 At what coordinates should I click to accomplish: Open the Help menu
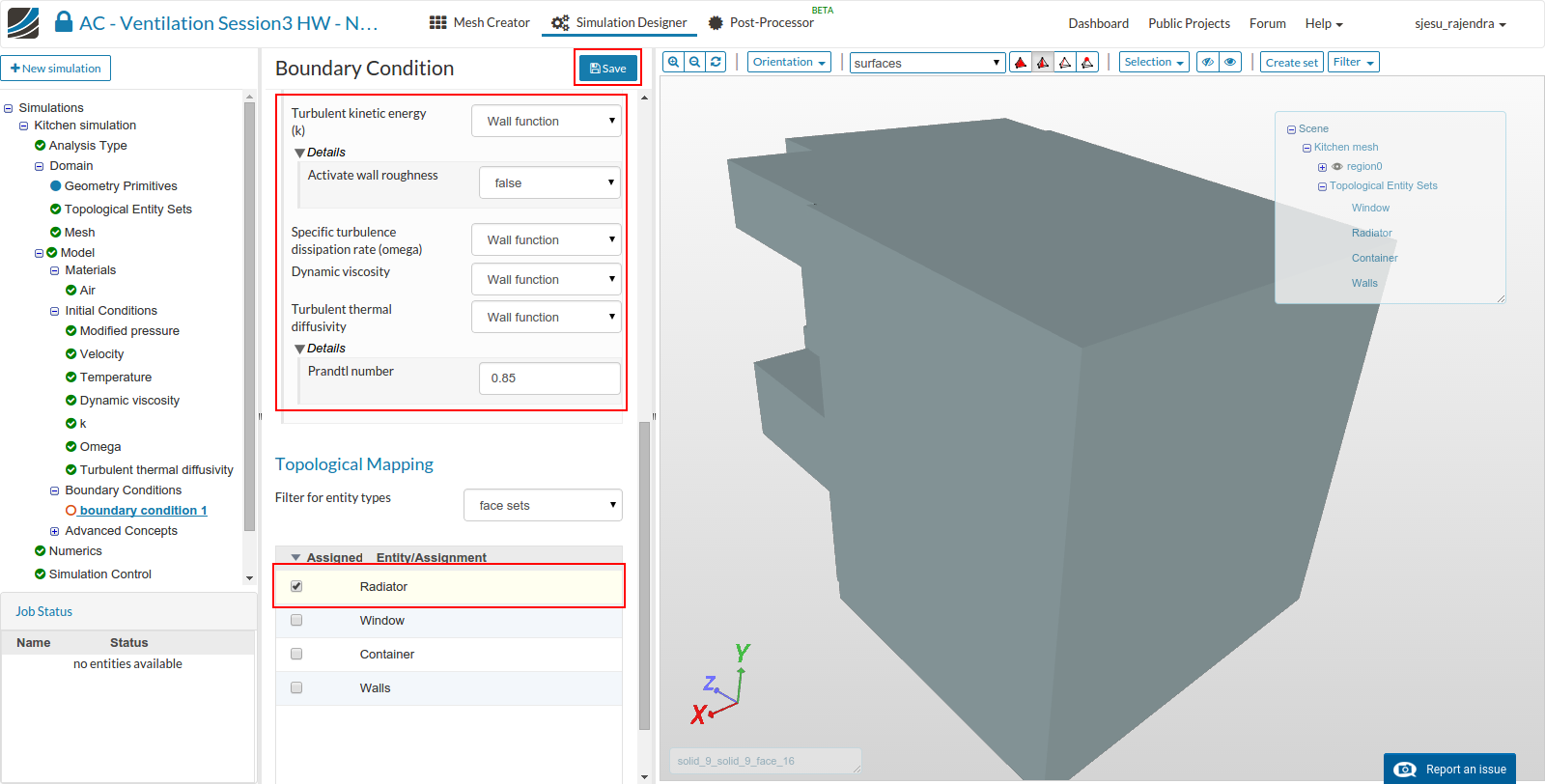point(1324,23)
